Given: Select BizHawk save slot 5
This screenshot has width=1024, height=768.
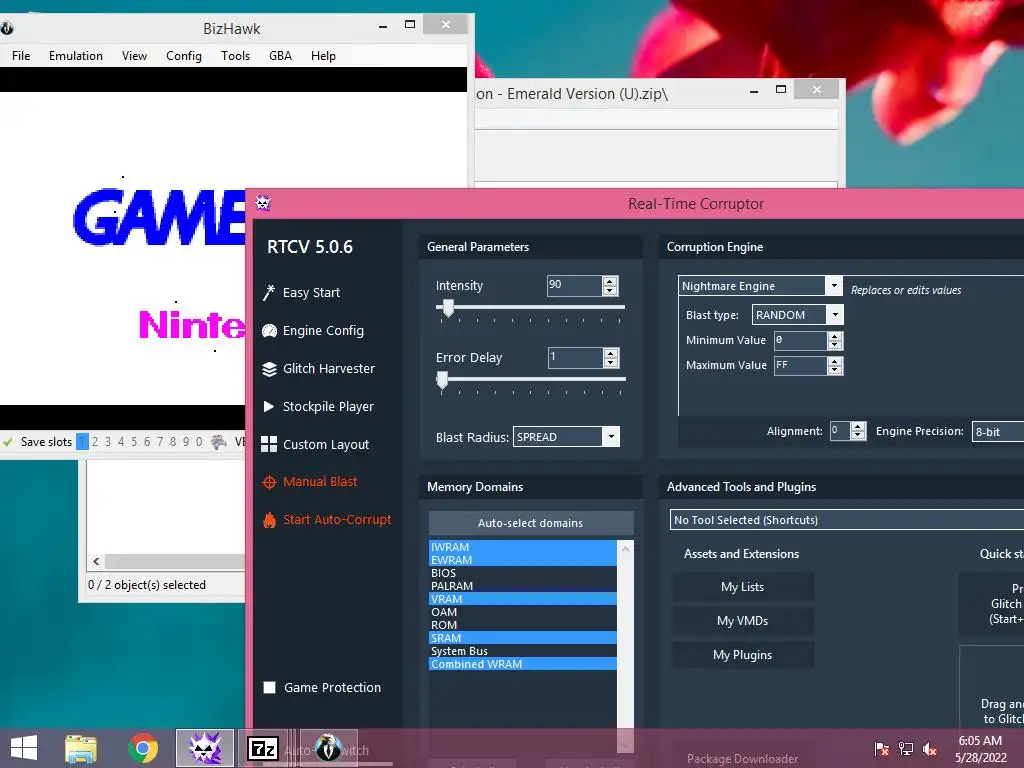Looking at the screenshot, I should pos(134,442).
